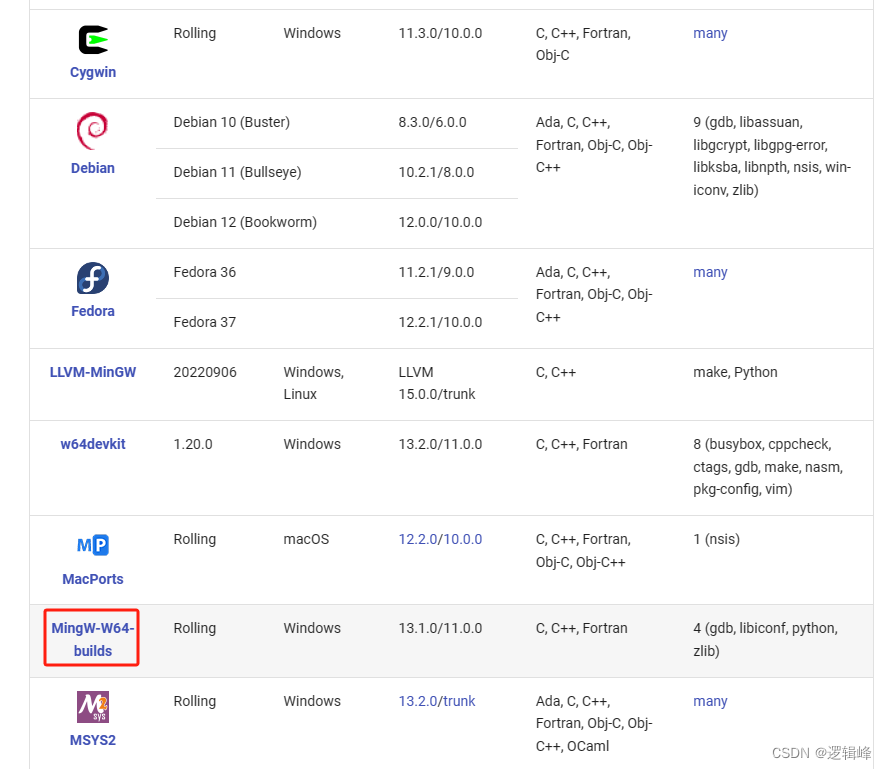The height and width of the screenshot is (769, 887).
Task: Click the 12.0.0/10.0.0 version text
Action: click(440, 222)
